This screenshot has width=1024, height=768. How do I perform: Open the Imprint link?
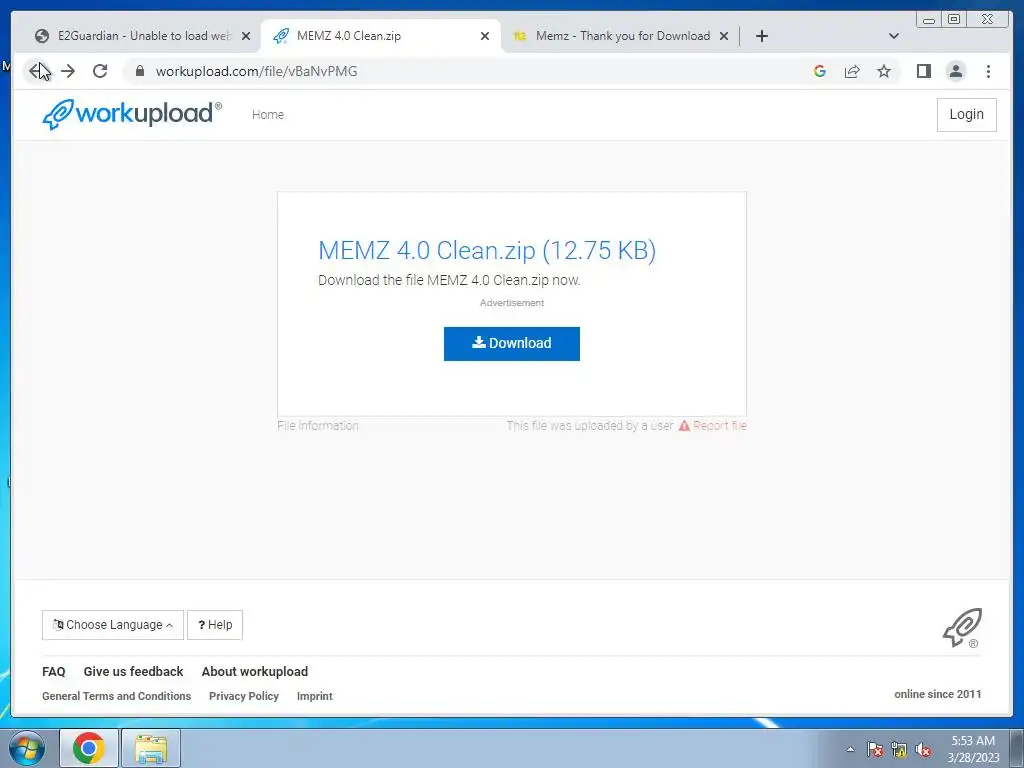tap(314, 696)
